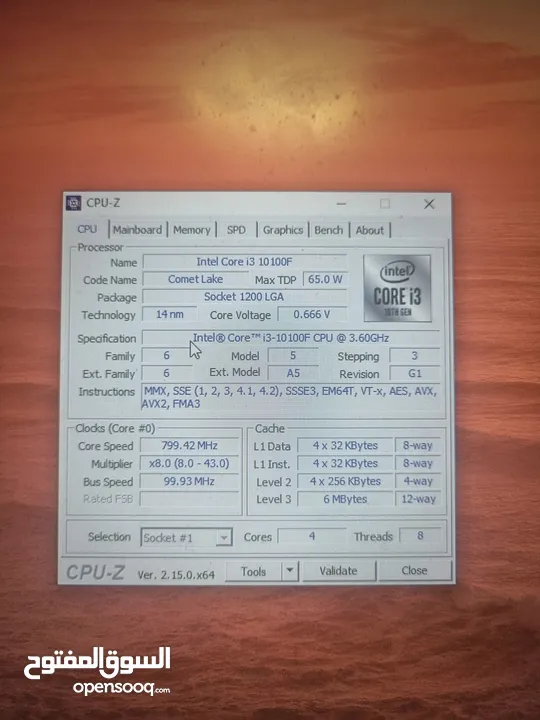Go to the Bench tab
Viewport: 540px width, 720px height.
click(x=329, y=230)
